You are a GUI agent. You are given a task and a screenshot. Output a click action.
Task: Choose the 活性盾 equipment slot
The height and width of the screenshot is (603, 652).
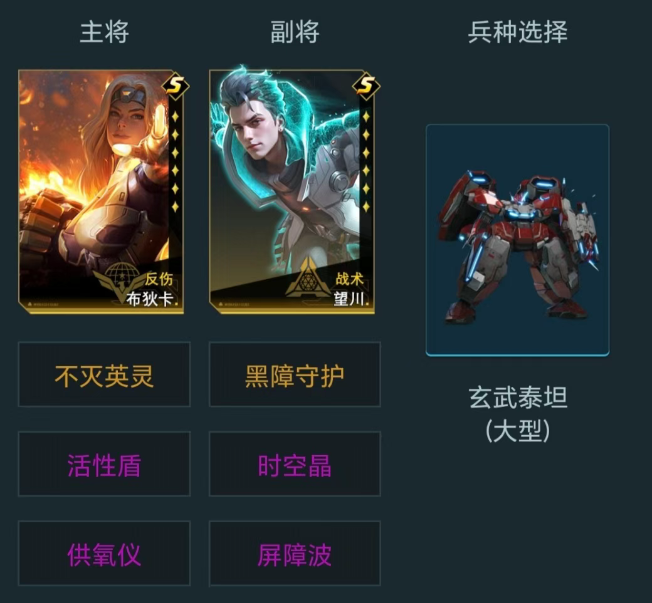point(104,464)
